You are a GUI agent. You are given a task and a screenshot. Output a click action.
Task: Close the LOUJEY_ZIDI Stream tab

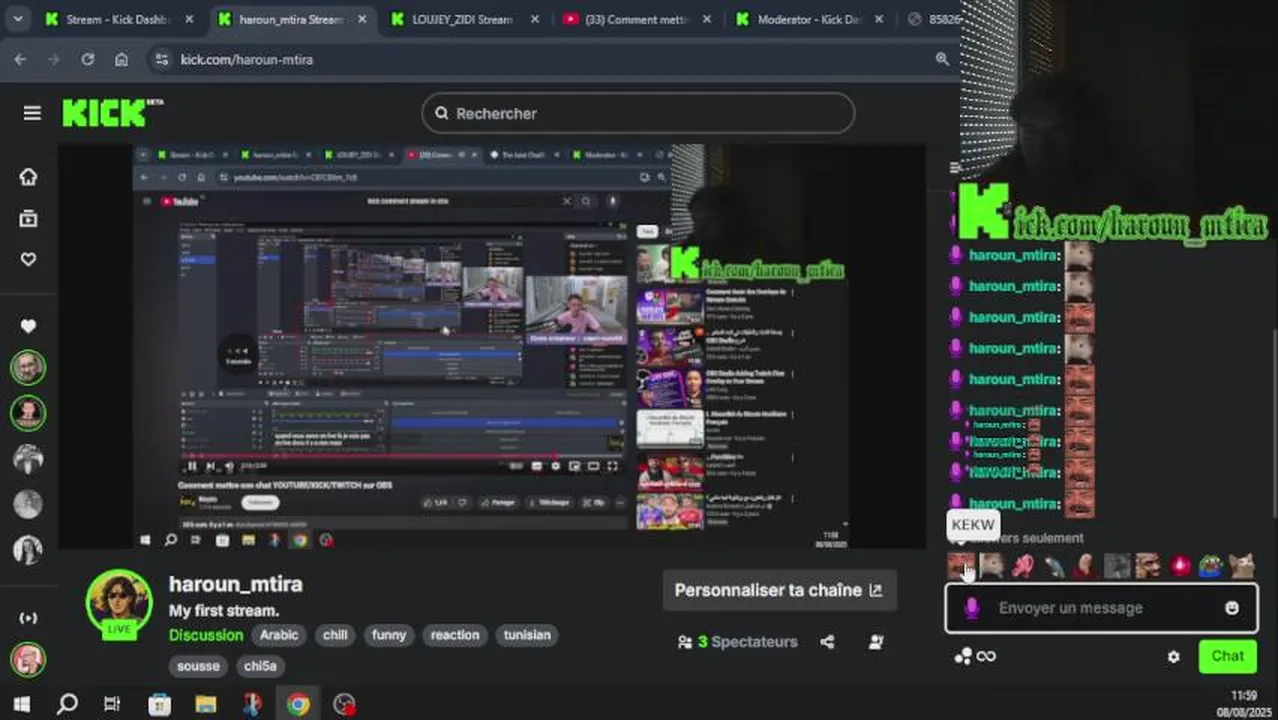535,19
